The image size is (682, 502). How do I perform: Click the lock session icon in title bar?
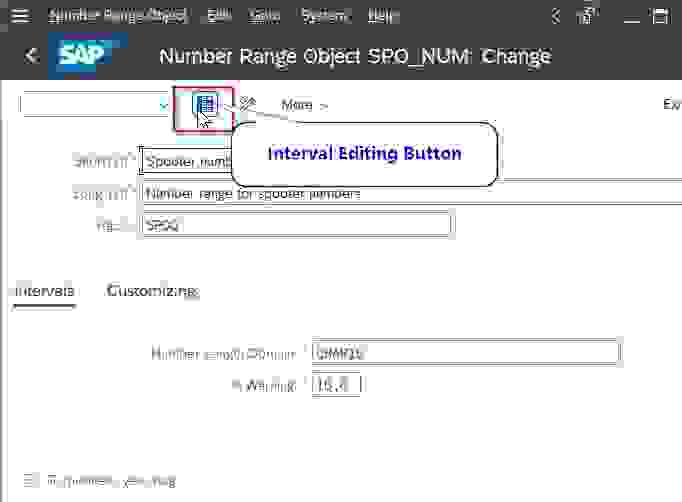[588, 16]
